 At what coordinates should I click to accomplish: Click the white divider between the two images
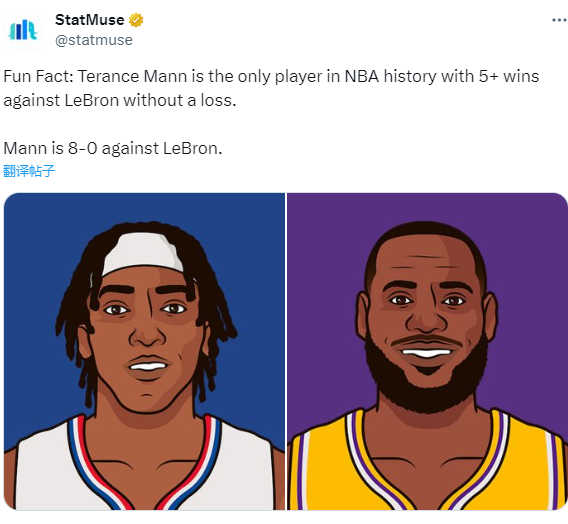(286, 351)
